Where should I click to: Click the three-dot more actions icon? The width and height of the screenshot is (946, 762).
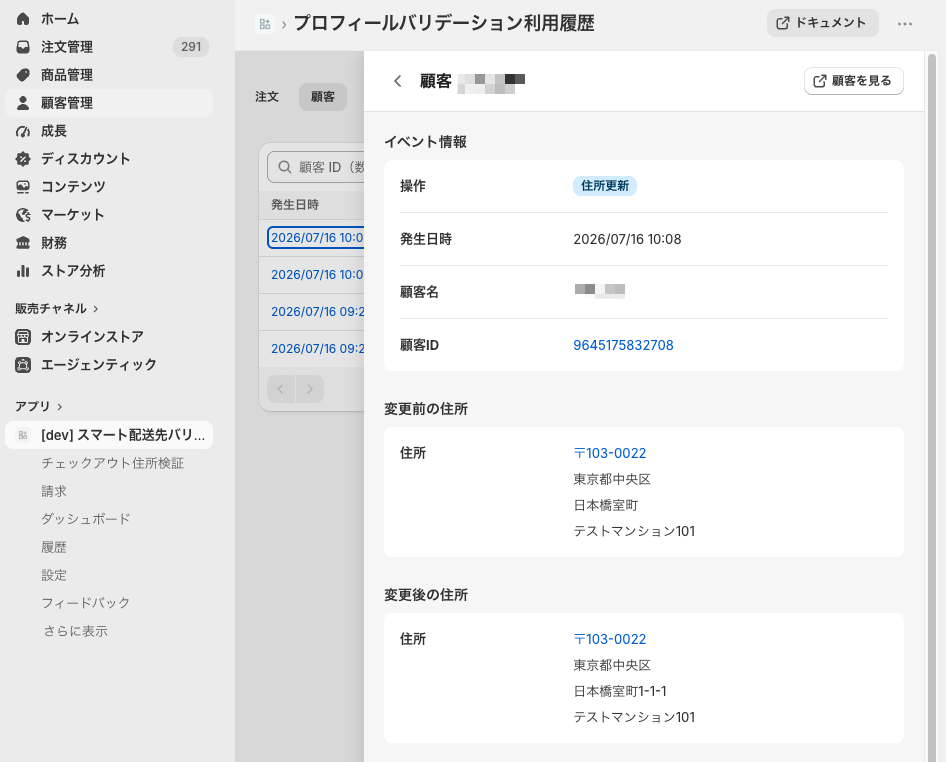coord(904,24)
